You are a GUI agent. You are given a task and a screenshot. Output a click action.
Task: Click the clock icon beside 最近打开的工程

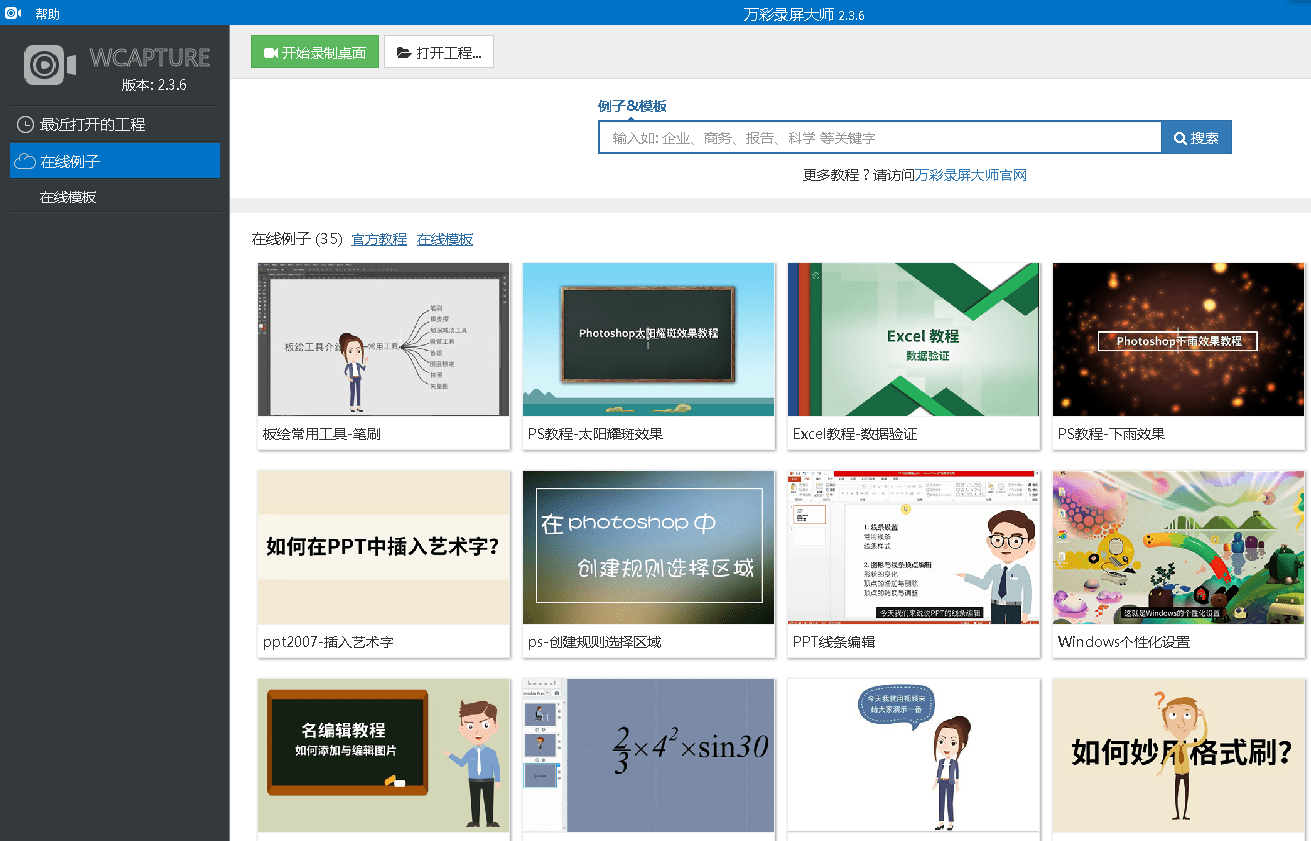tap(25, 125)
